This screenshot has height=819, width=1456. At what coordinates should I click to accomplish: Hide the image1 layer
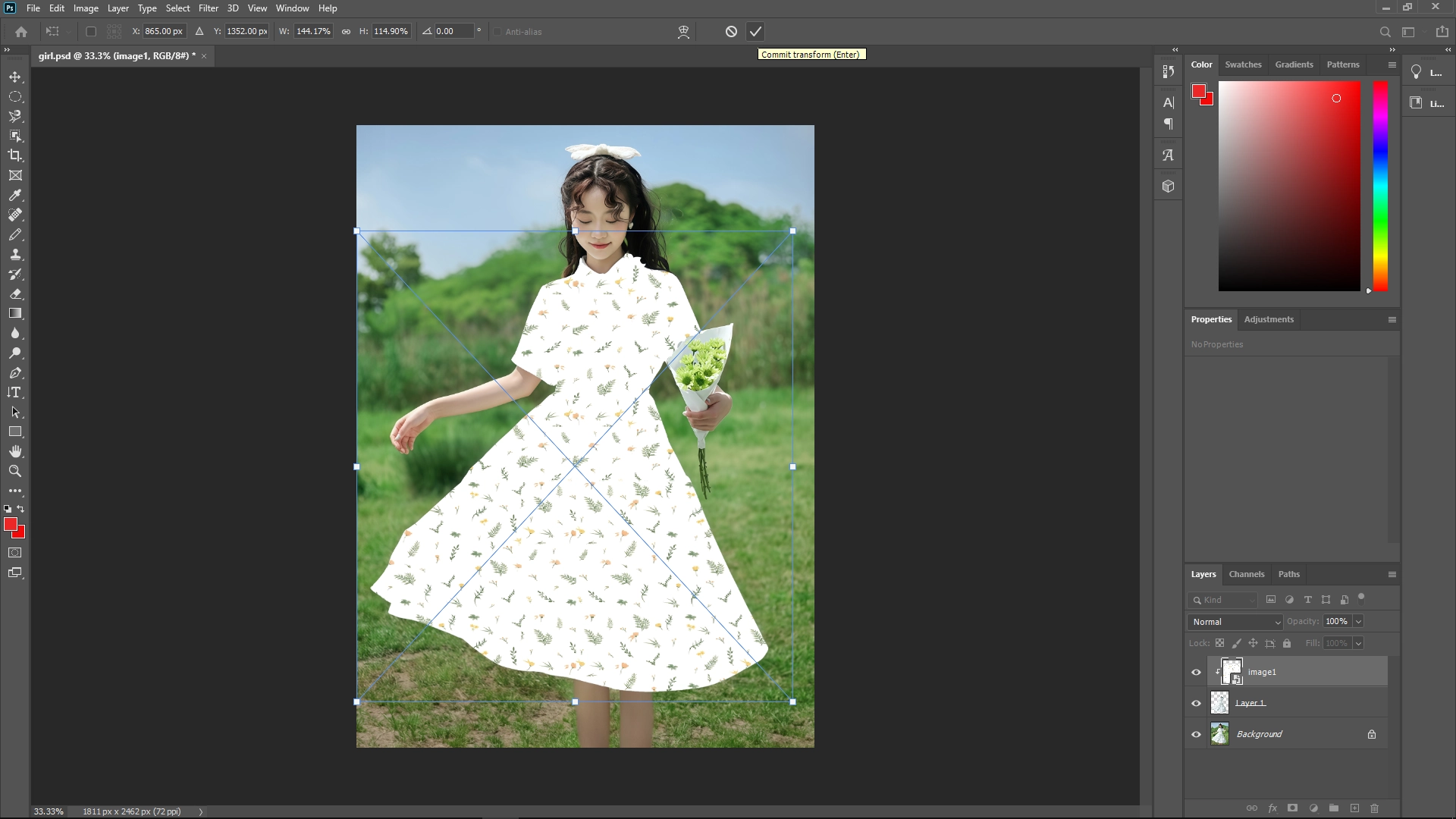click(1195, 672)
